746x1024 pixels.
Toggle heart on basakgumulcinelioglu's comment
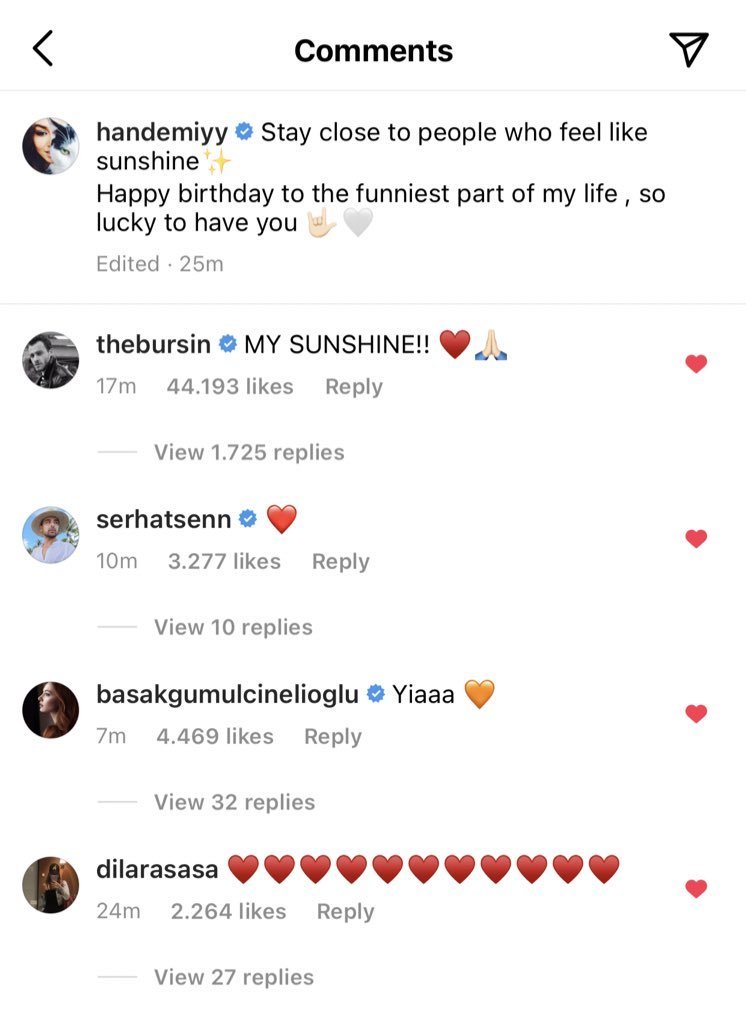696,714
